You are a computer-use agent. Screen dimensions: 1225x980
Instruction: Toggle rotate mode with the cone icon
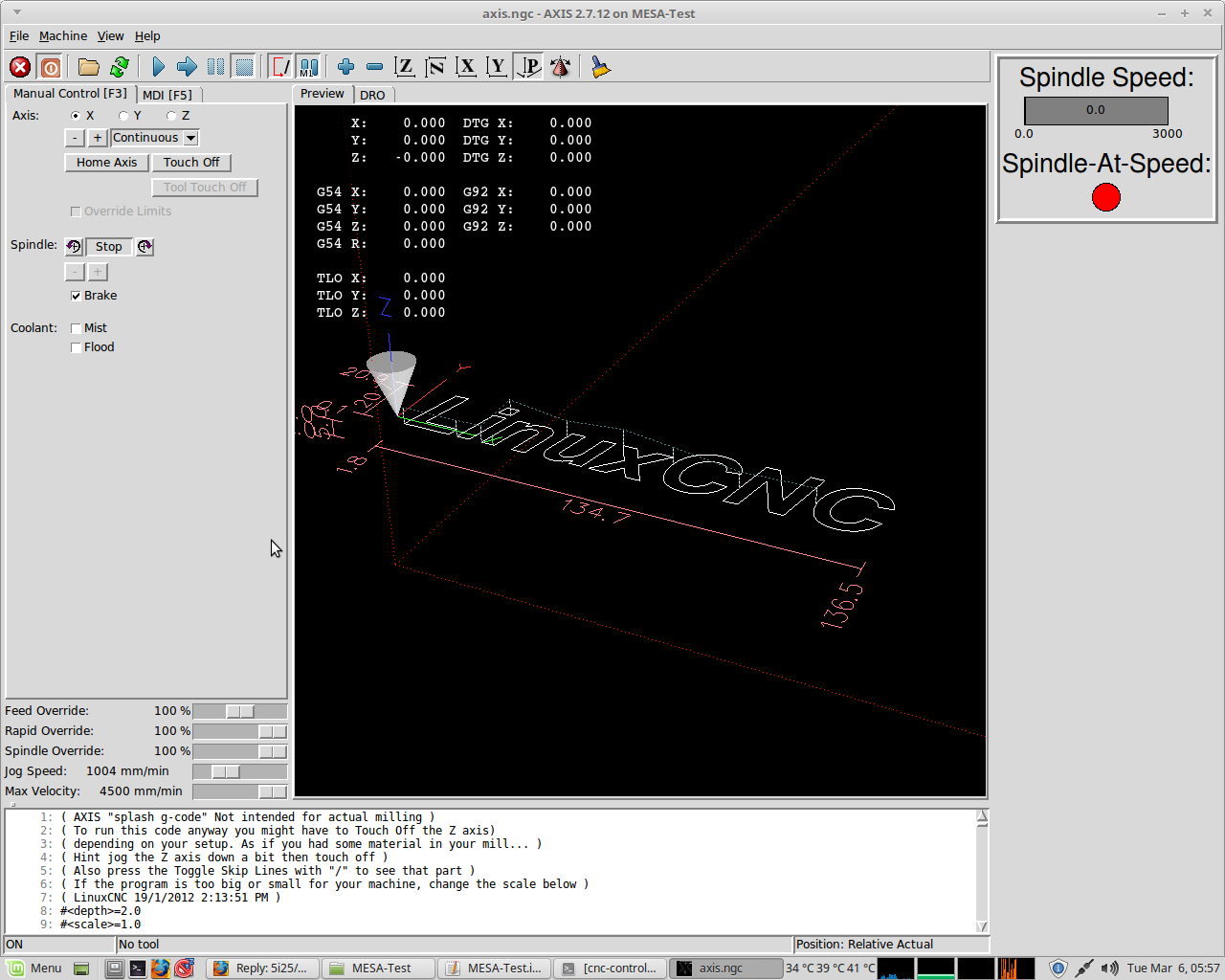(x=560, y=67)
